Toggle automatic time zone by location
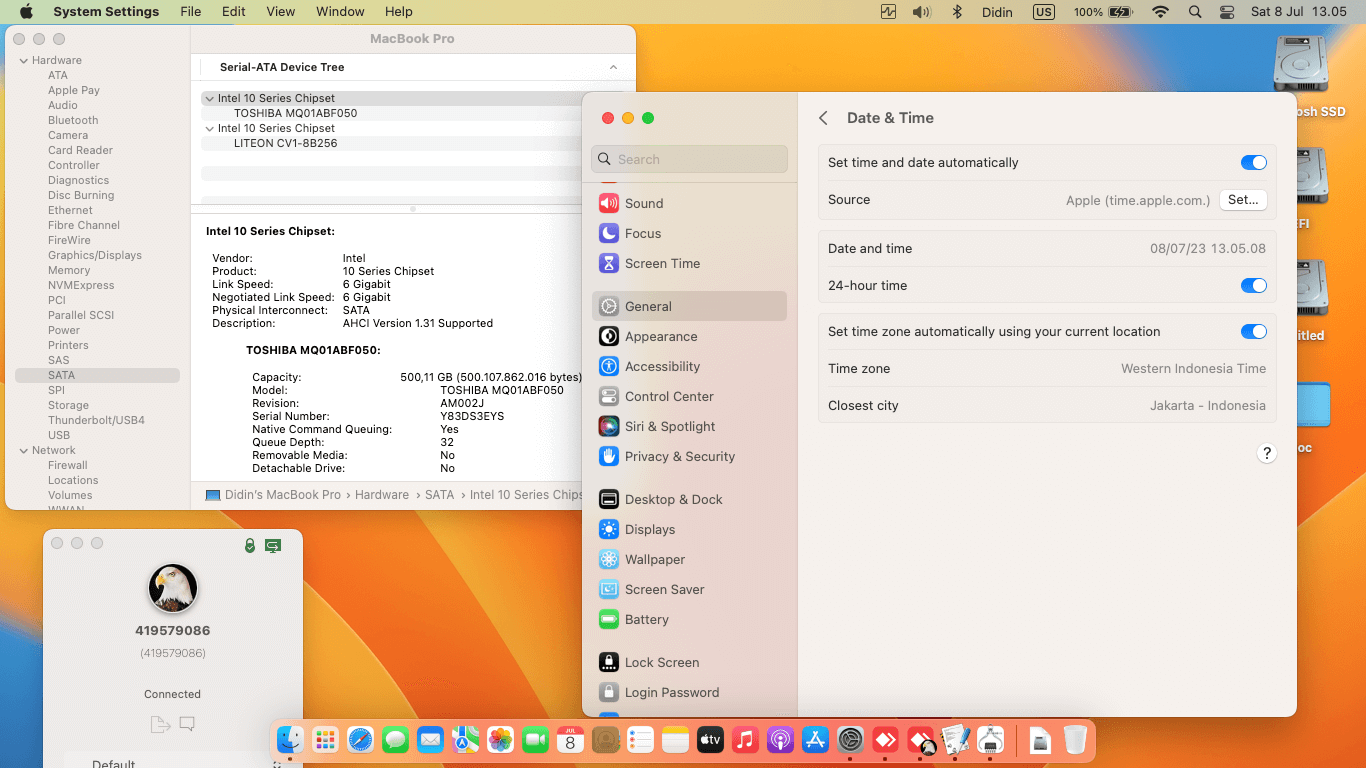Screen dimensions: 1366x768 pyautogui.click(x=1253, y=331)
